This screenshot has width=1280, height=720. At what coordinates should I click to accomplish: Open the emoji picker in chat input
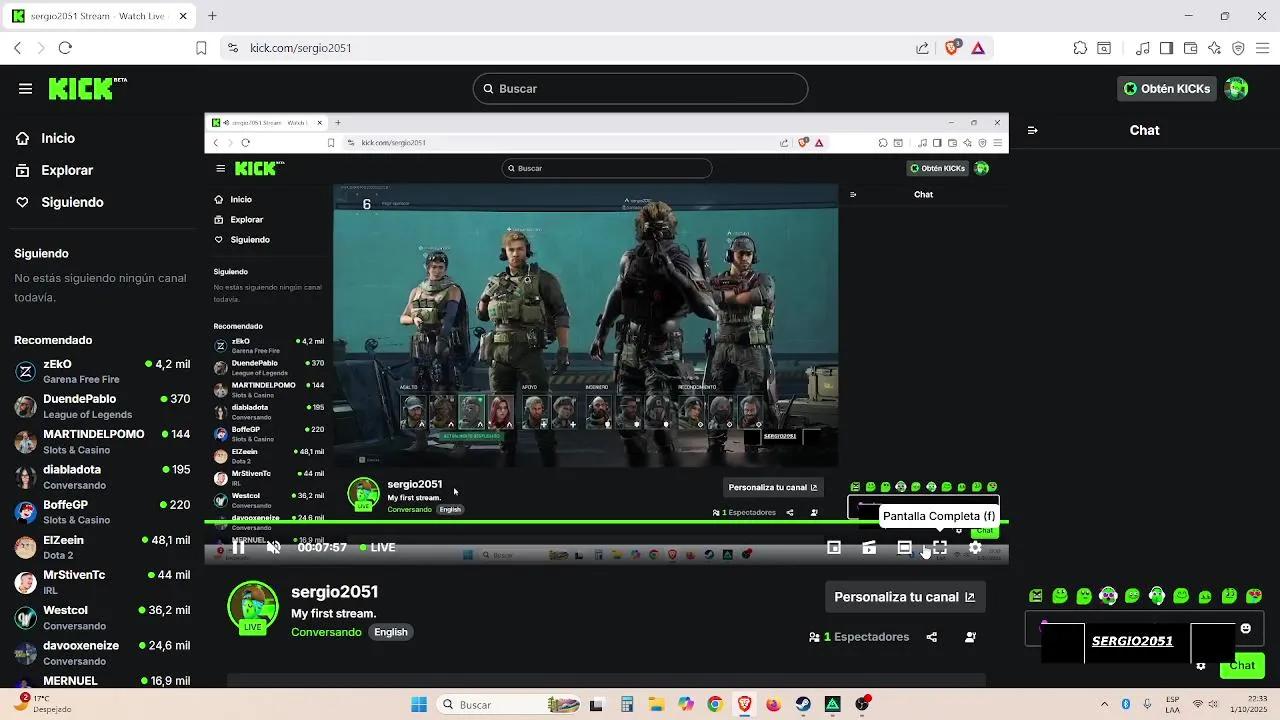(x=1245, y=629)
